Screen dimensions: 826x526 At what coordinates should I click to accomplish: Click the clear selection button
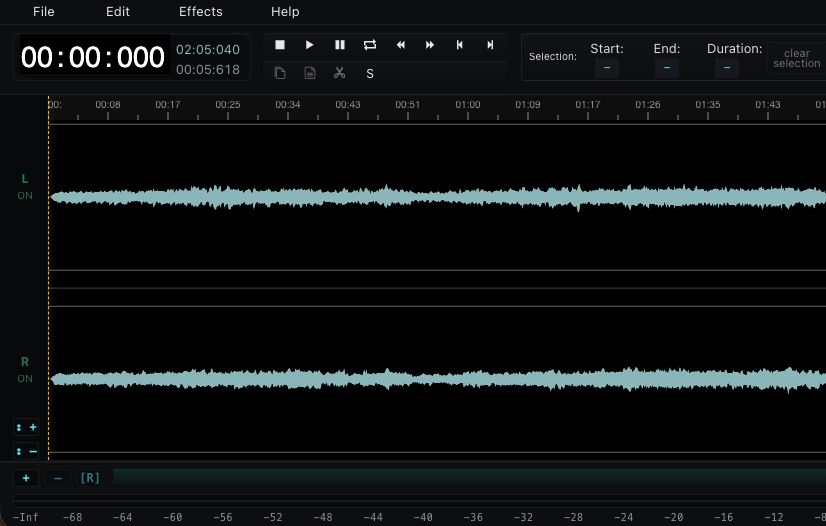coord(796,58)
